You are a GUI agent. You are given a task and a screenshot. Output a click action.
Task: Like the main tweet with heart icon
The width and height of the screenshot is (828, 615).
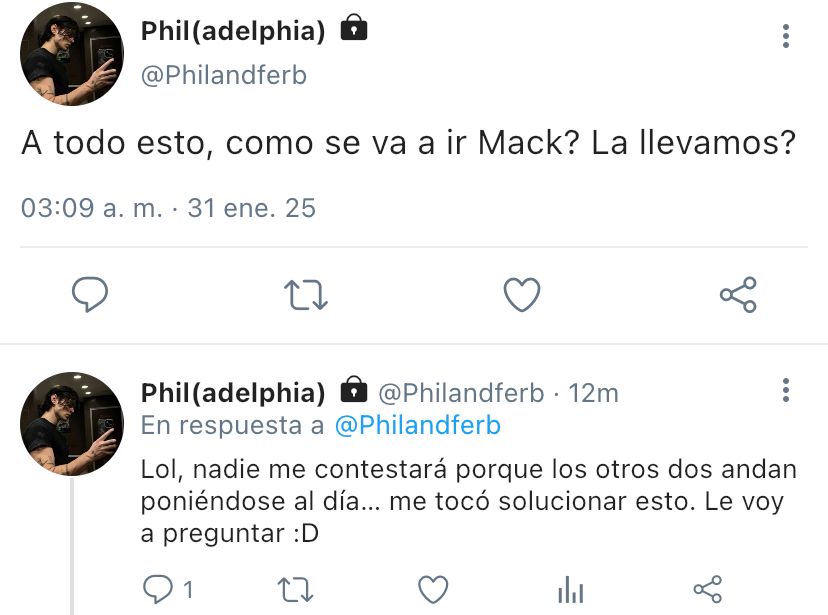[x=522, y=294]
